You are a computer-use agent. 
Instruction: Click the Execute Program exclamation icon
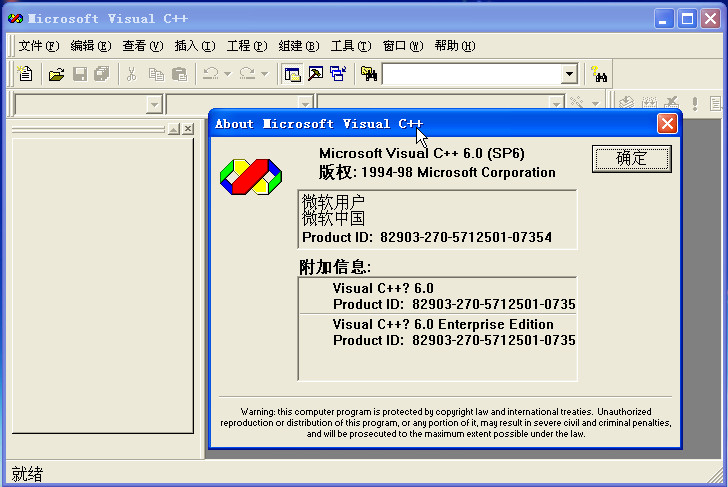[695, 103]
